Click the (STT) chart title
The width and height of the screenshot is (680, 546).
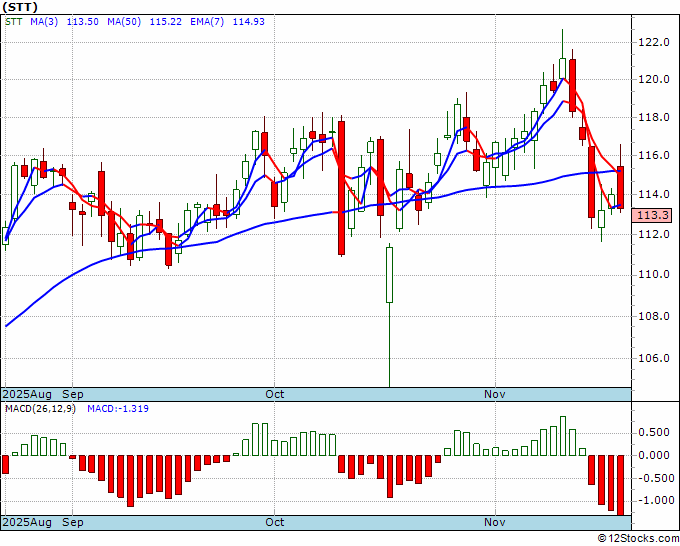(20, 7)
